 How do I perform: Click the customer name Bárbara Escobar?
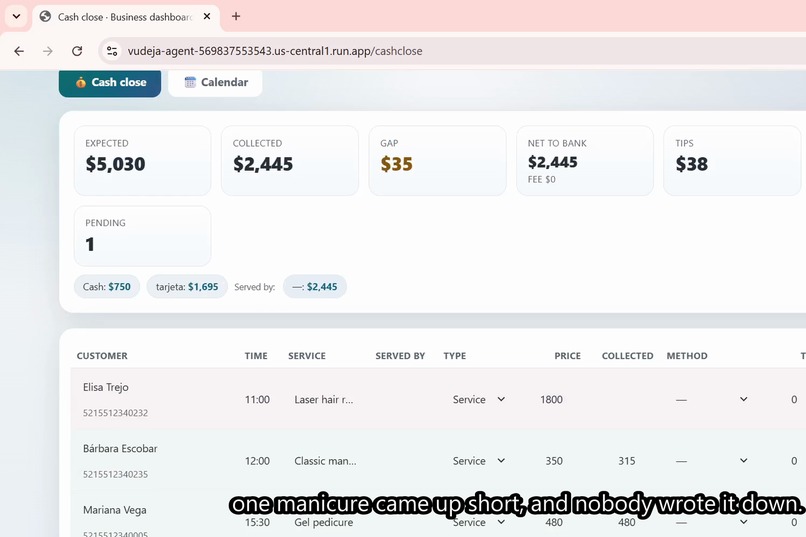pos(120,449)
